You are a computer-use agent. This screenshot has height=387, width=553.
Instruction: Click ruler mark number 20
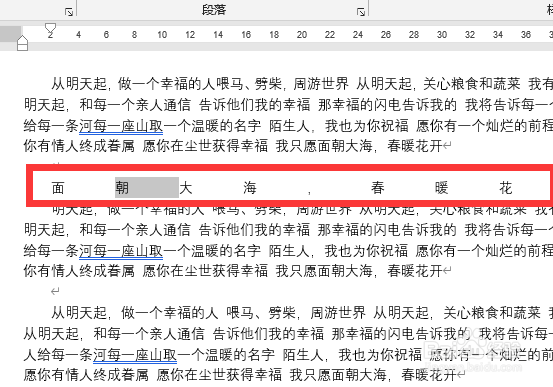[302, 35]
